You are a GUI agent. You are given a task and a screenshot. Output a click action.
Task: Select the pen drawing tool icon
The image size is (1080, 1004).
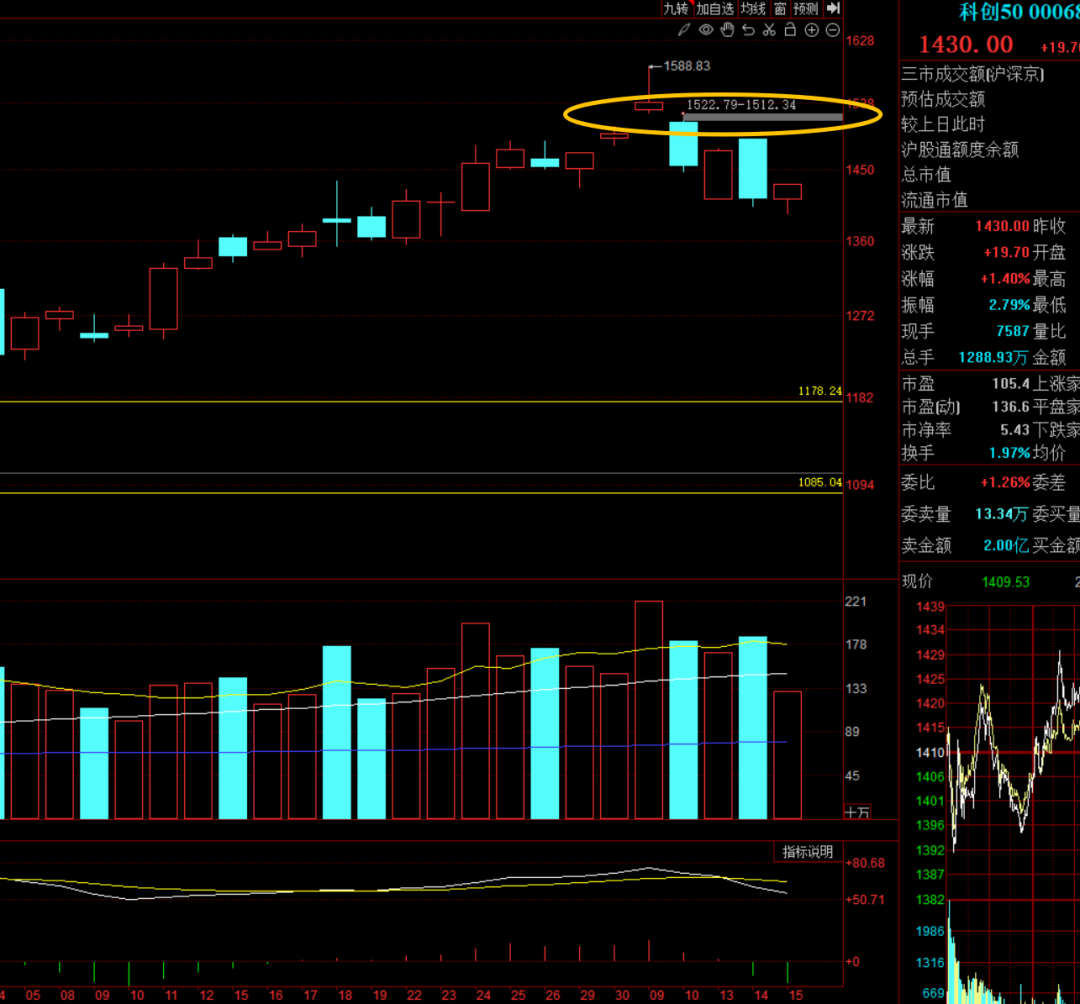686,30
